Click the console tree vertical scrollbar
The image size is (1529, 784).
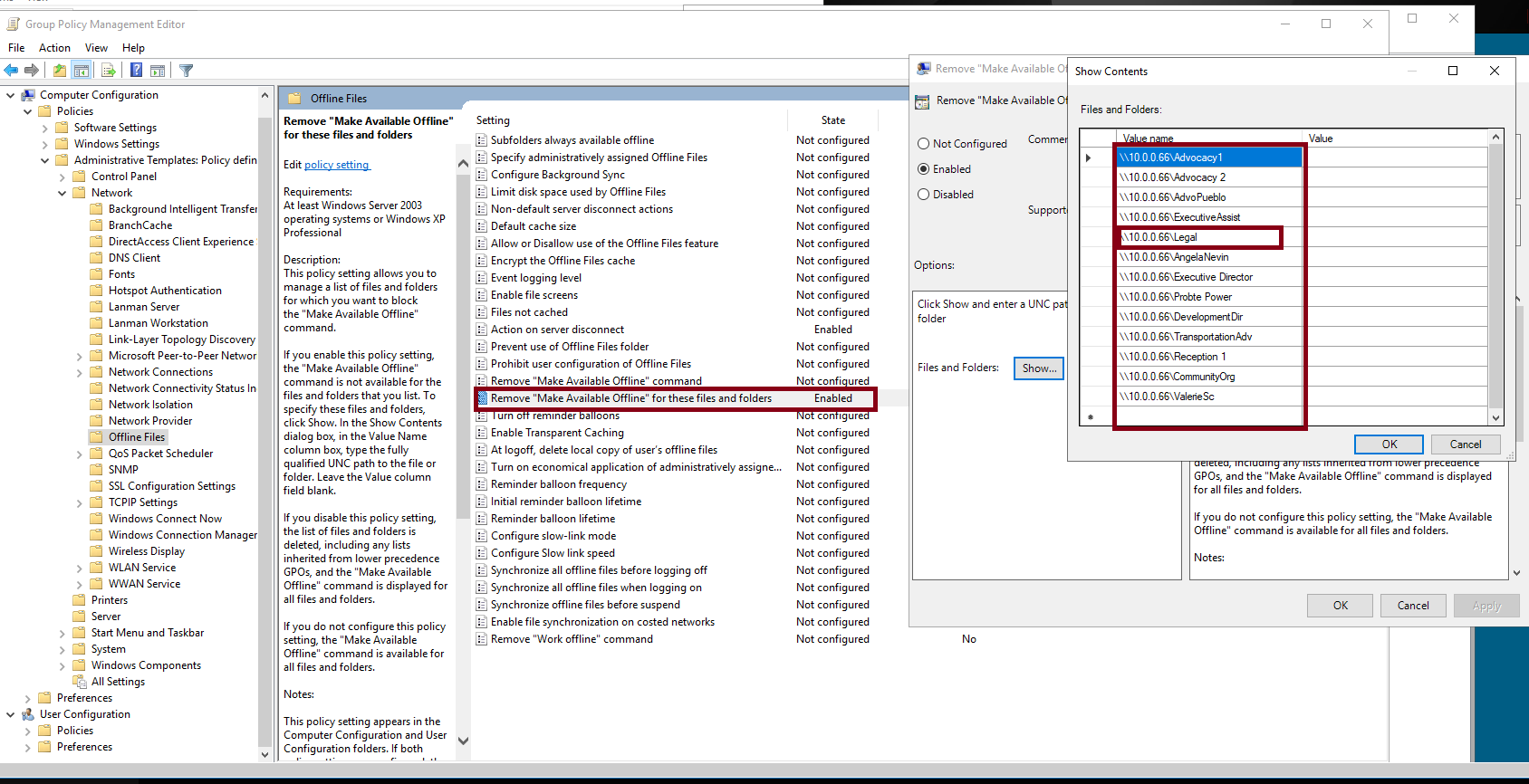coord(264,425)
